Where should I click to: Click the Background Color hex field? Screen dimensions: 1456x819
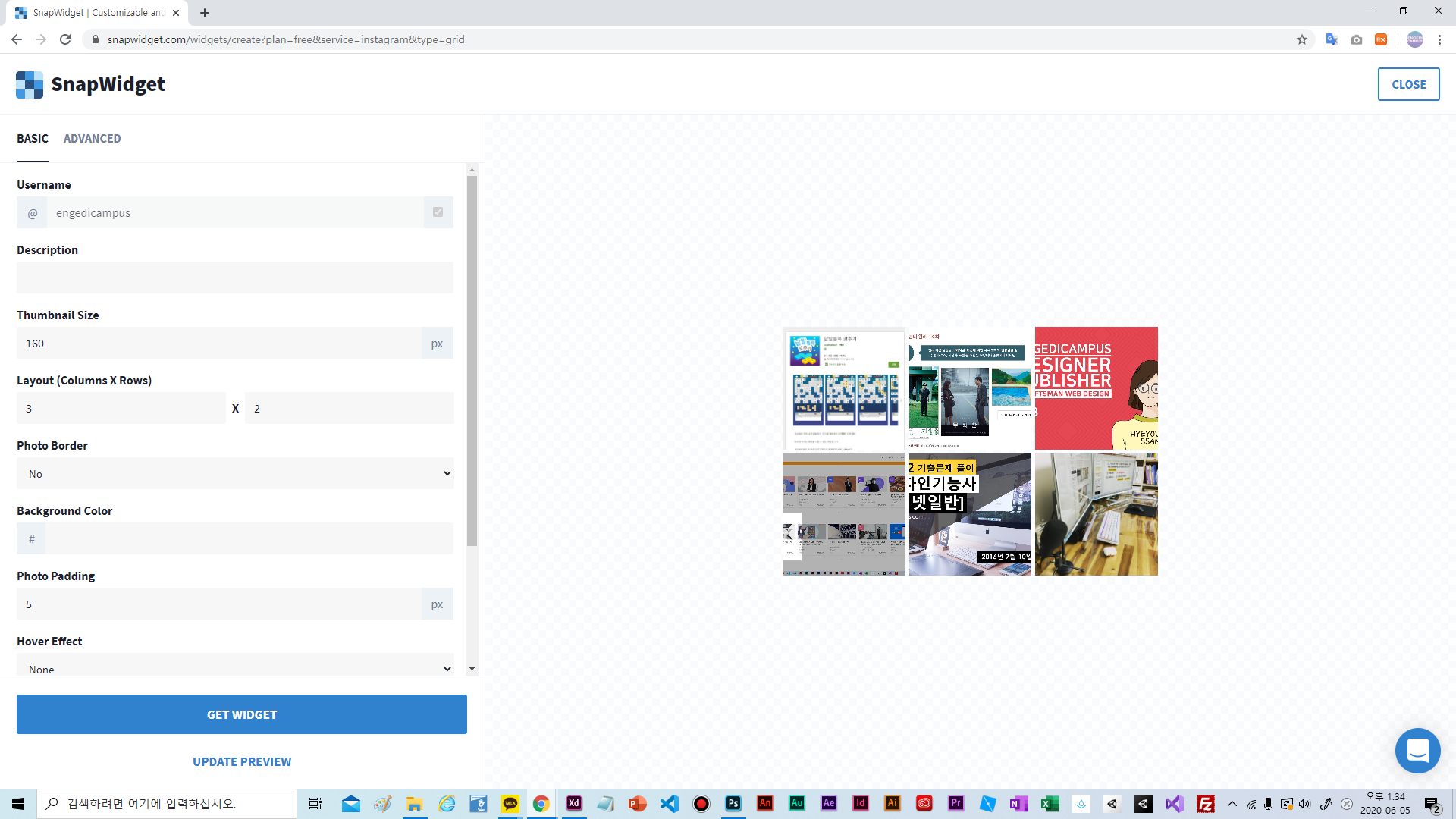tap(249, 538)
